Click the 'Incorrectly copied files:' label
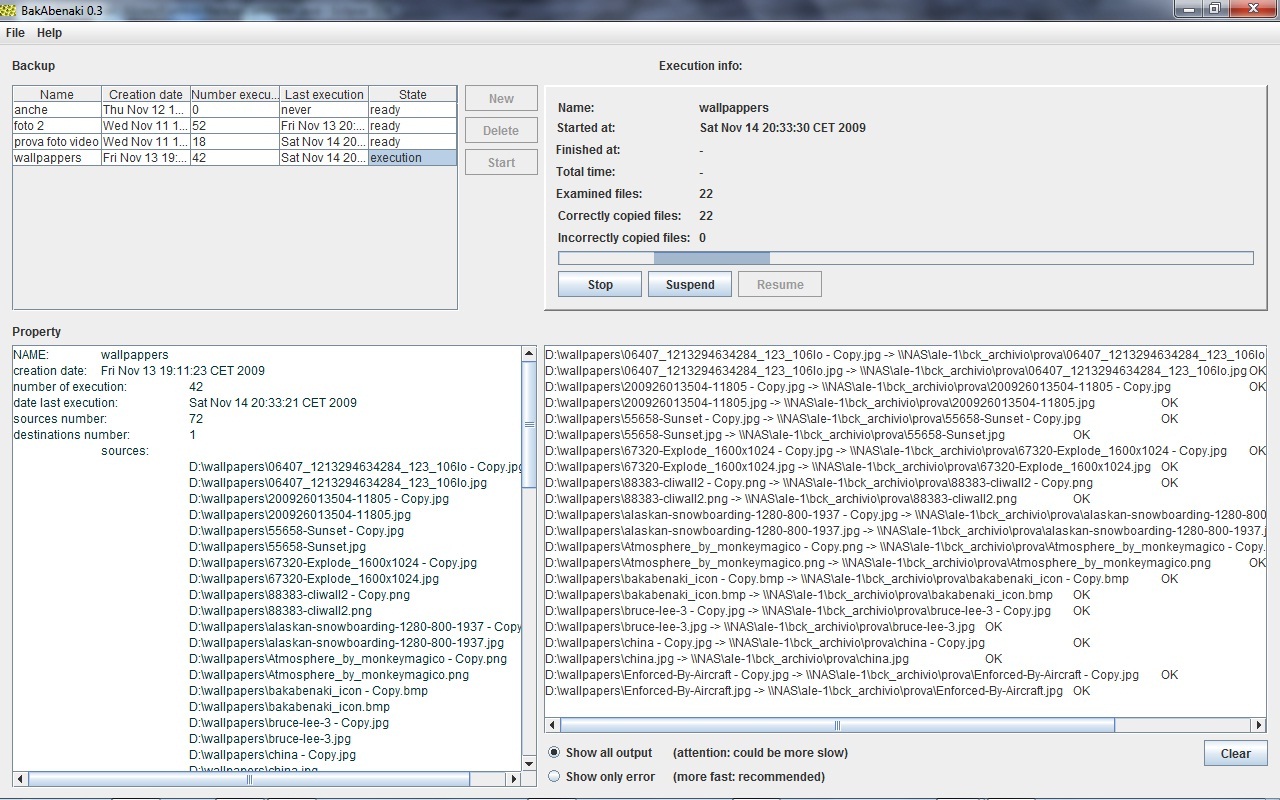Image resolution: width=1280 pixels, height=800 pixels. 624,238
